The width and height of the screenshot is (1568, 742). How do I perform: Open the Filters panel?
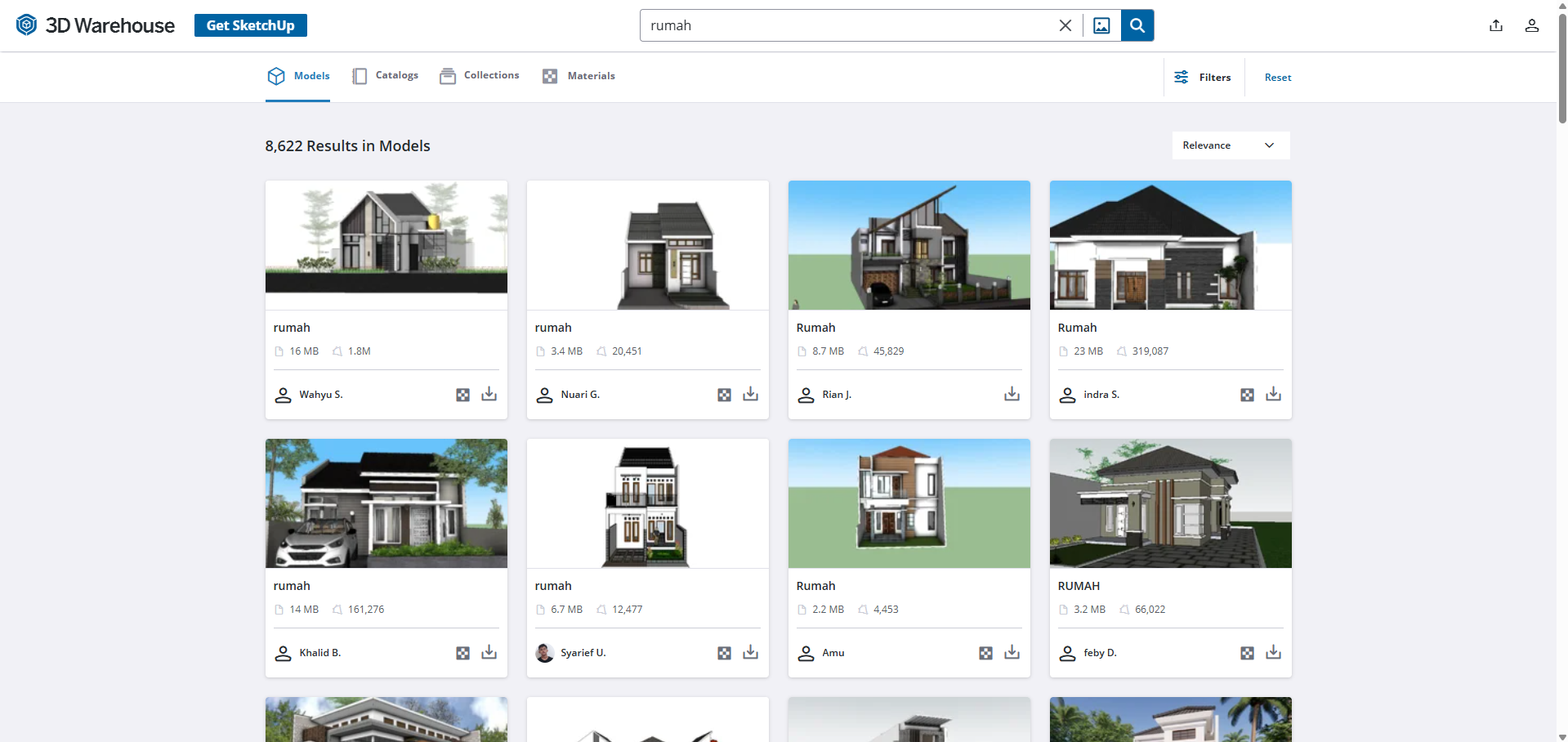tap(1203, 78)
